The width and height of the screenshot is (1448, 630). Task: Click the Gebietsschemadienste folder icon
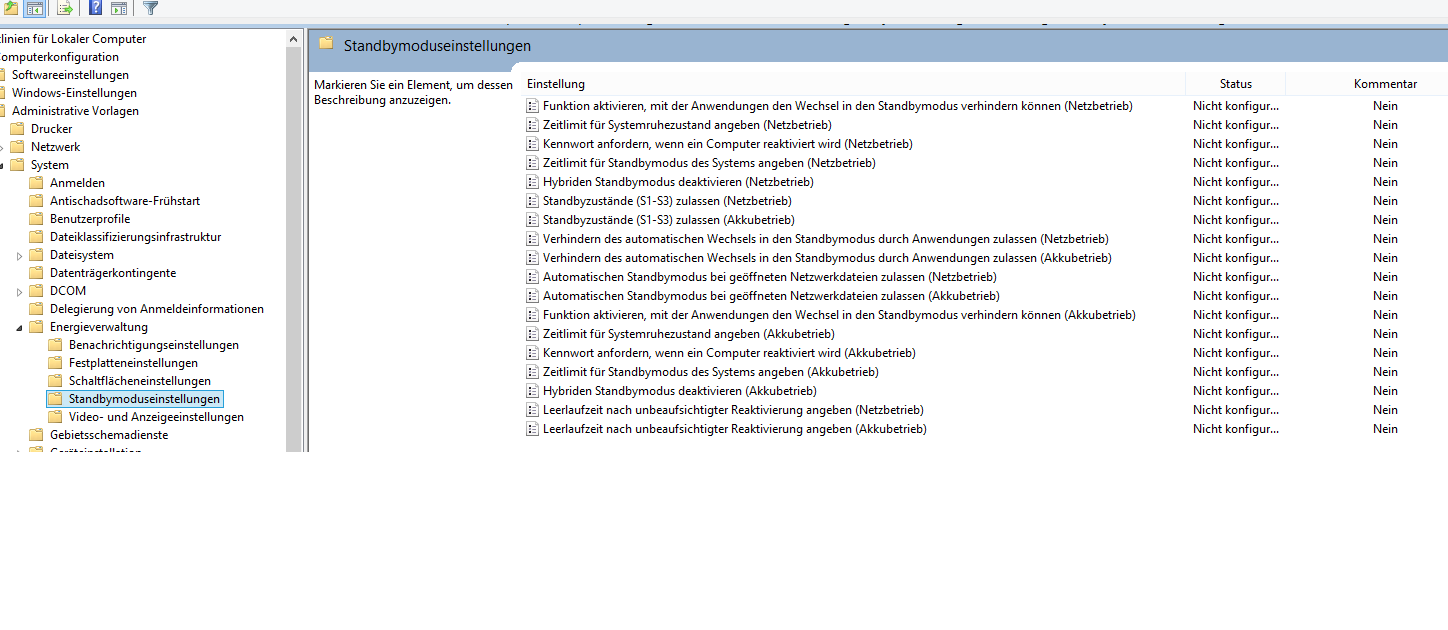point(36,435)
